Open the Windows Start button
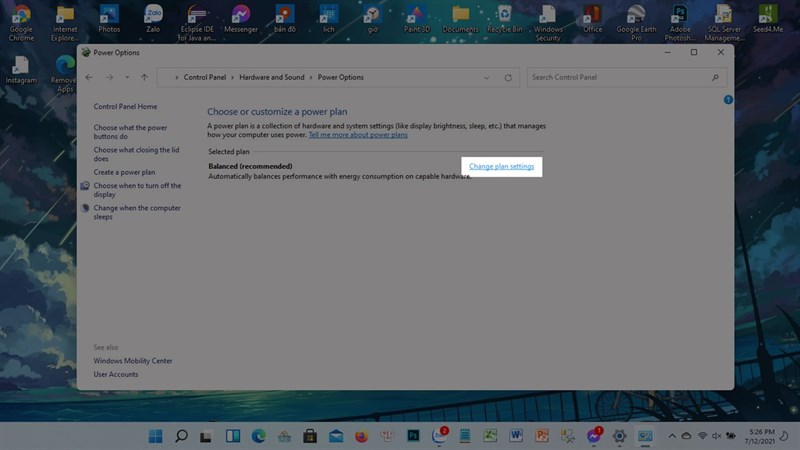 point(155,436)
